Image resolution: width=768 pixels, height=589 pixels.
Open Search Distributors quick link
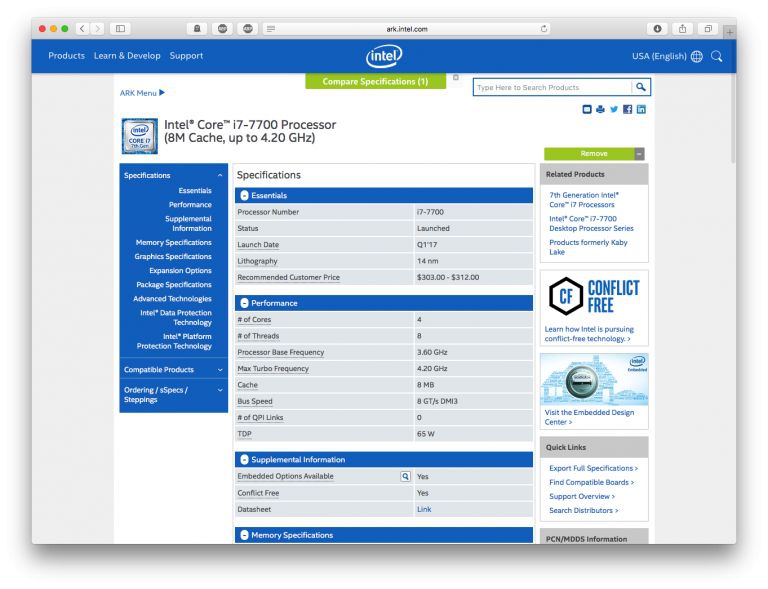click(x=584, y=510)
